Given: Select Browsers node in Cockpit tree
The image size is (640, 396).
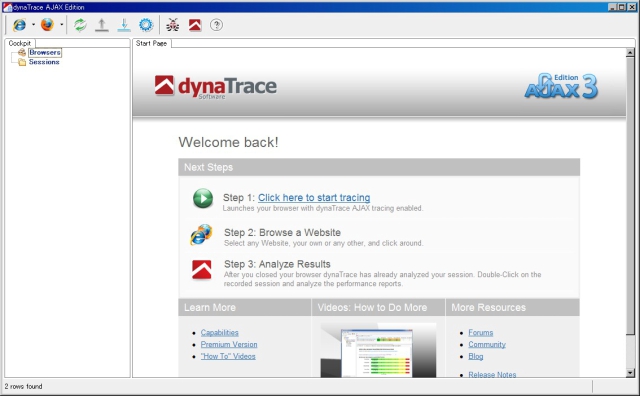Looking at the screenshot, I should pyautogui.click(x=44, y=53).
